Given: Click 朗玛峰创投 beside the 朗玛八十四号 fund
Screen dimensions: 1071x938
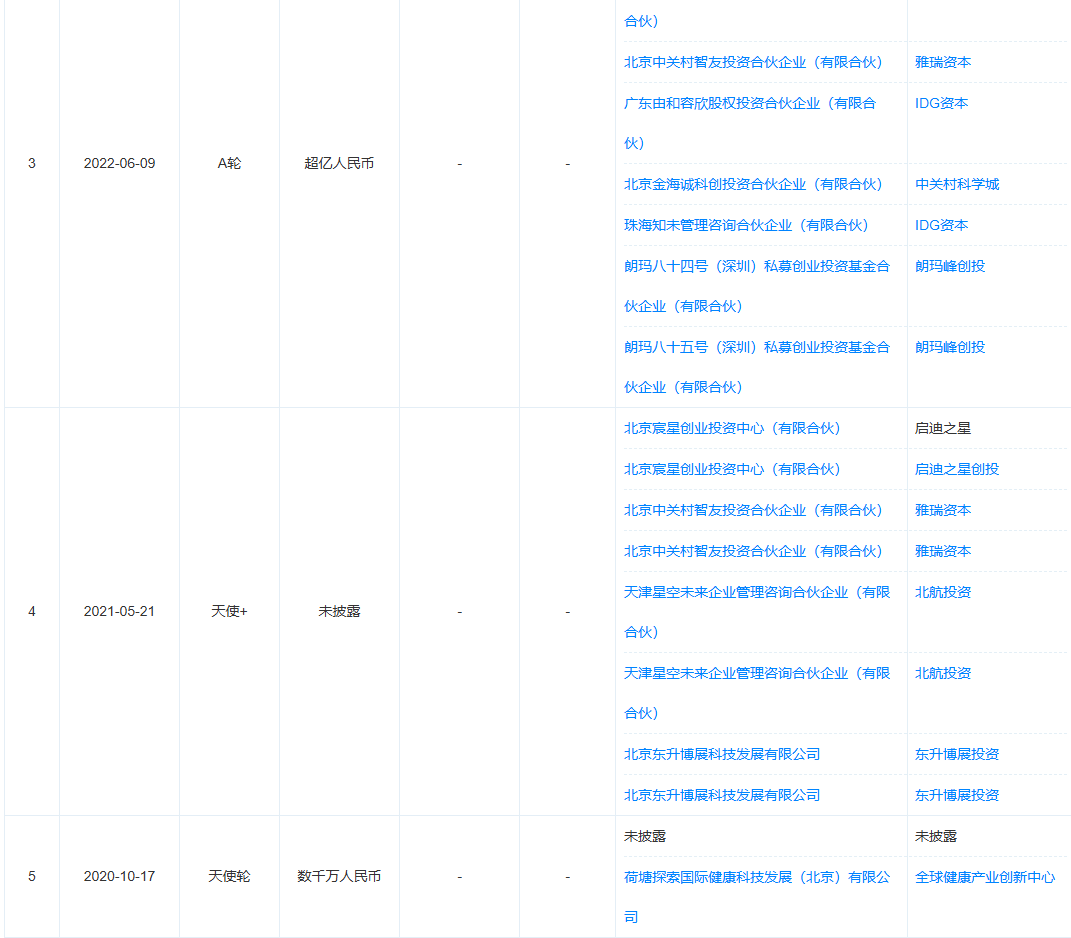Looking at the screenshot, I should 949,266.
